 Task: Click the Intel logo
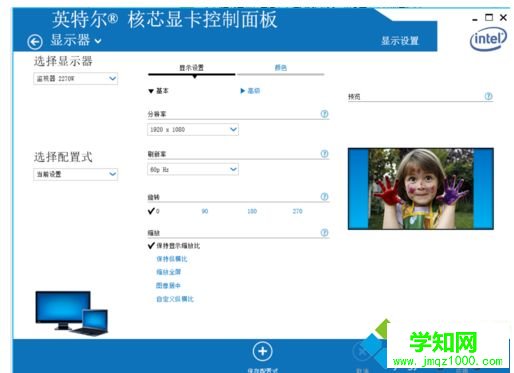(x=488, y=39)
